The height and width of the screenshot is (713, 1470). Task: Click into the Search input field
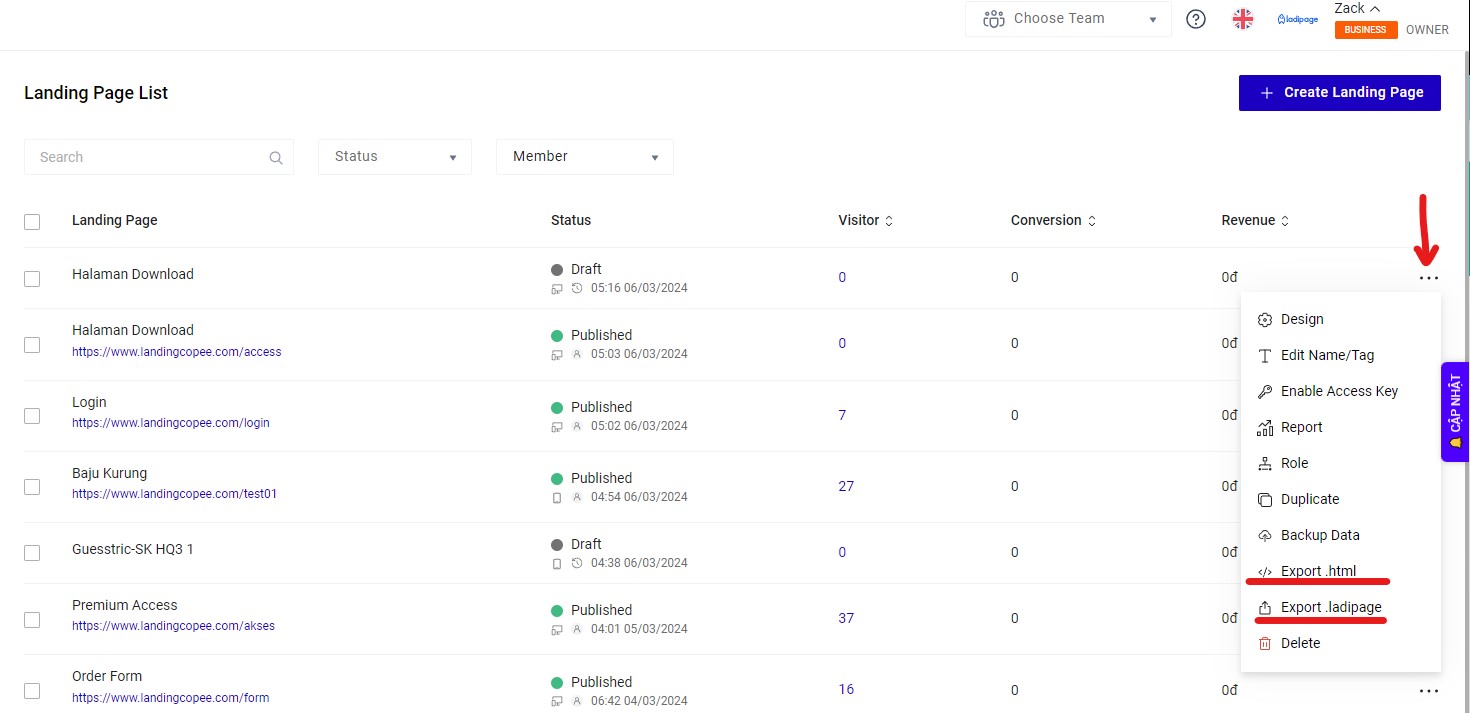[x=159, y=157]
